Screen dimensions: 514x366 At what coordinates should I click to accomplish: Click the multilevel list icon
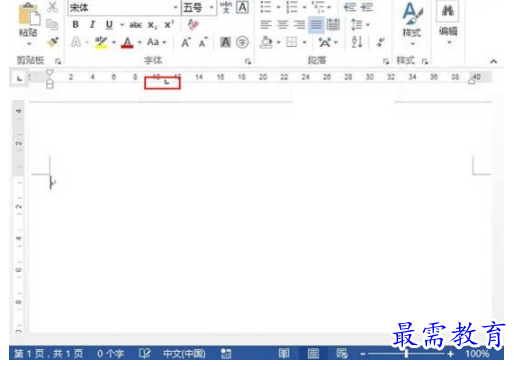pyautogui.click(x=318, y=7)
